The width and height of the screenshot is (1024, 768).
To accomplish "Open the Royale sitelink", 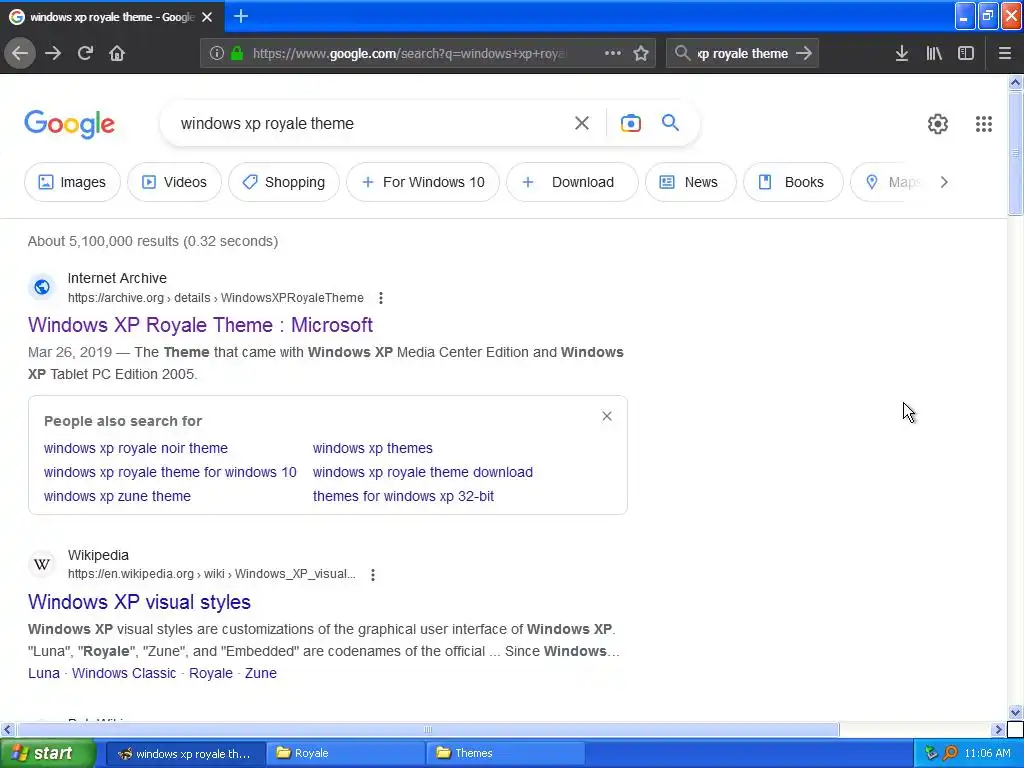I will 210,673.
